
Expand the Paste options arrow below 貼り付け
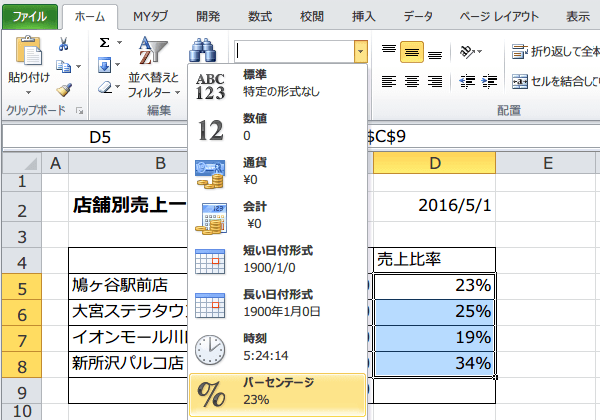coord(28,91)
